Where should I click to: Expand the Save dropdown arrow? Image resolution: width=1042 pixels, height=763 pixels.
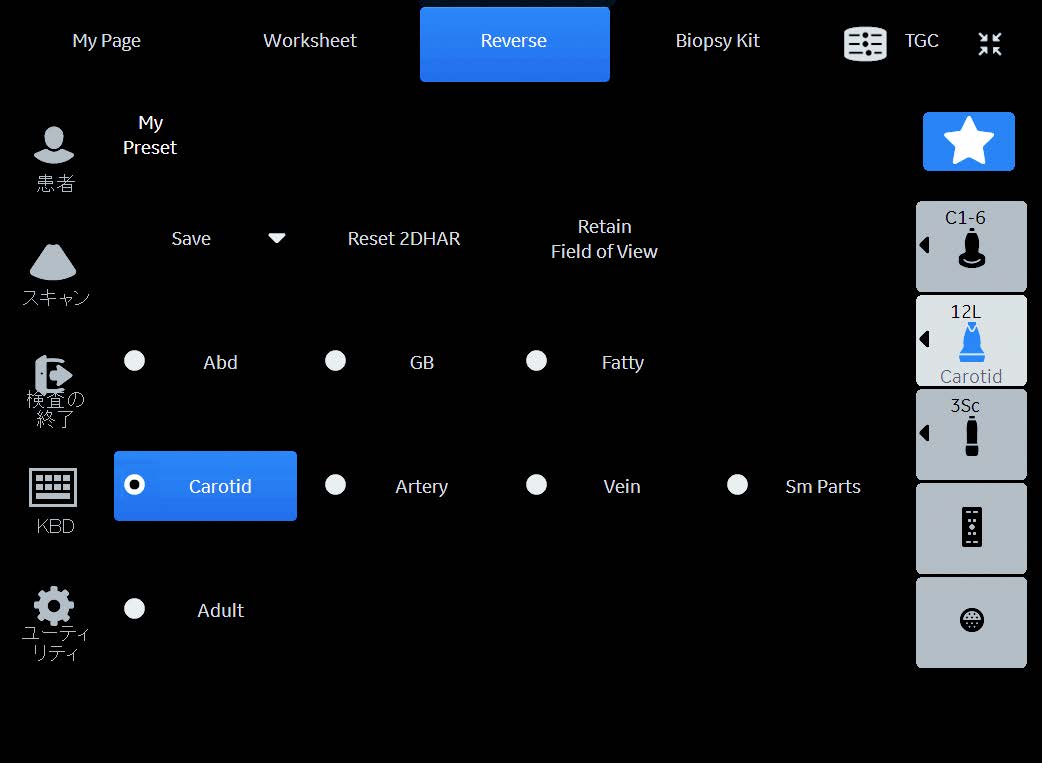[277, 238]
